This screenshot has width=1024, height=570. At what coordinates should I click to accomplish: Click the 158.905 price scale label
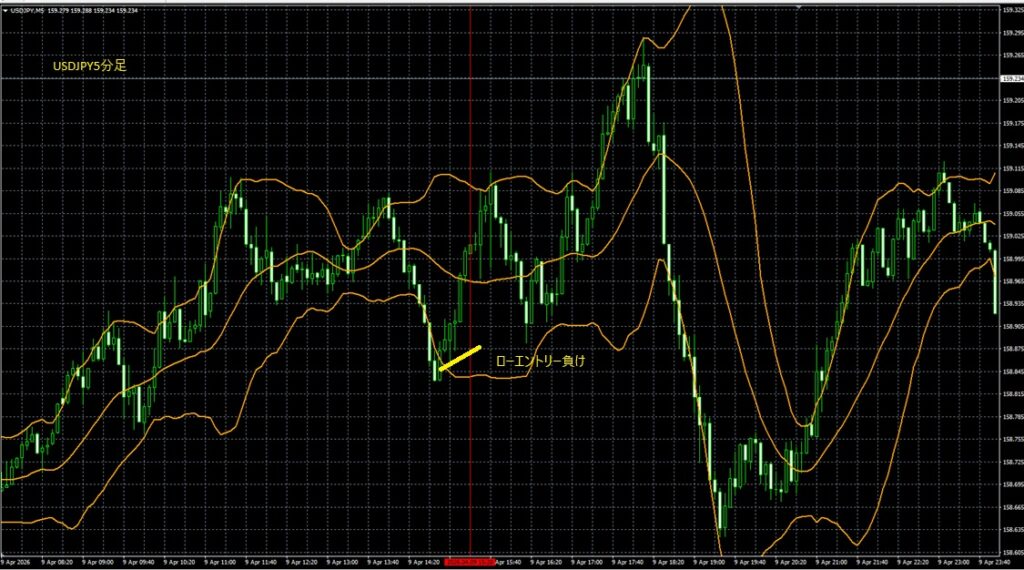click(1012, 326)
